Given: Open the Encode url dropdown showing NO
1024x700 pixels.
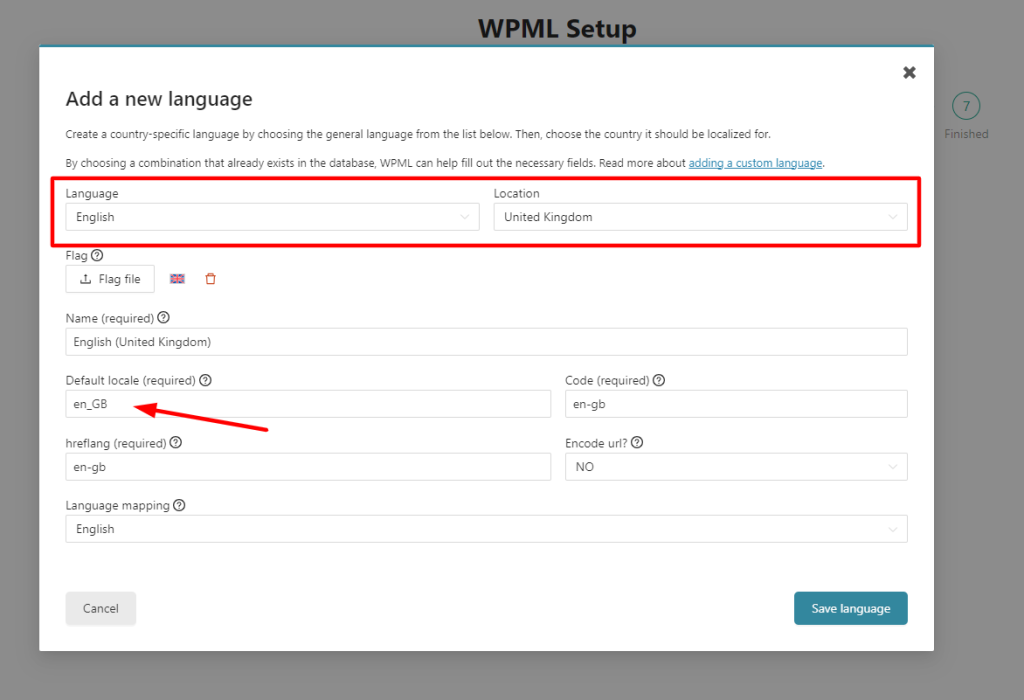Looking at the screenshot, I should (x=736, y=467).
